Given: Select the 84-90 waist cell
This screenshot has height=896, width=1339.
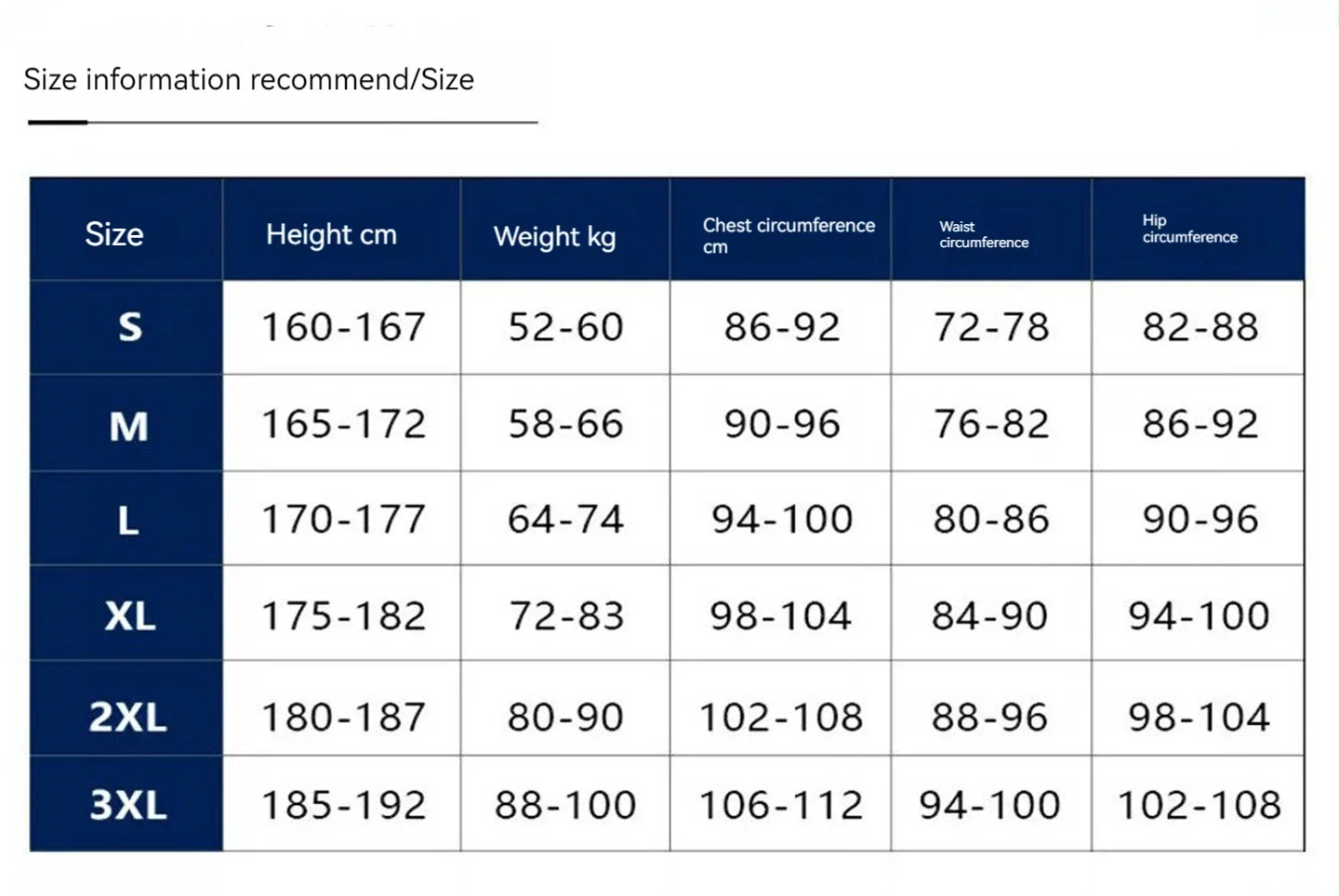Looking at the screenshot, I should click(991, 613).
